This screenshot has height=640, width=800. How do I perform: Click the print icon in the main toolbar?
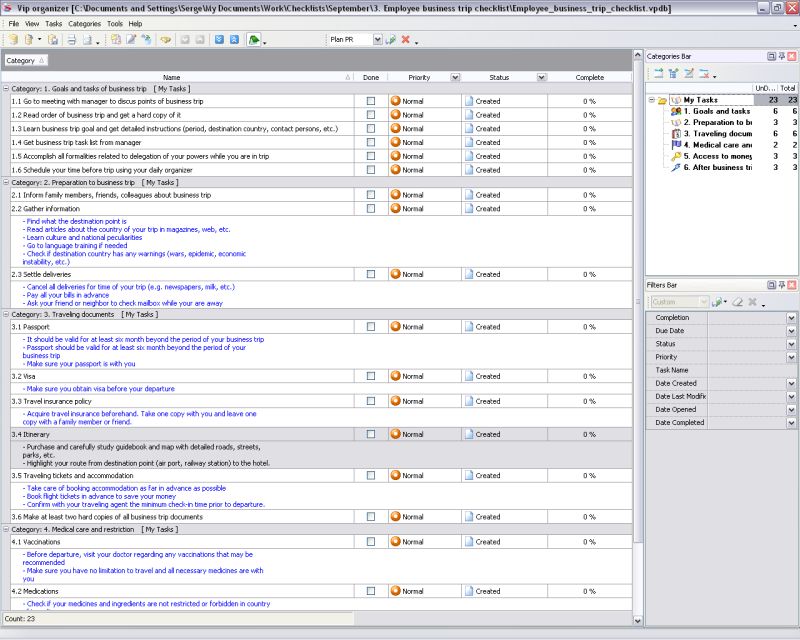coord(71,40)
